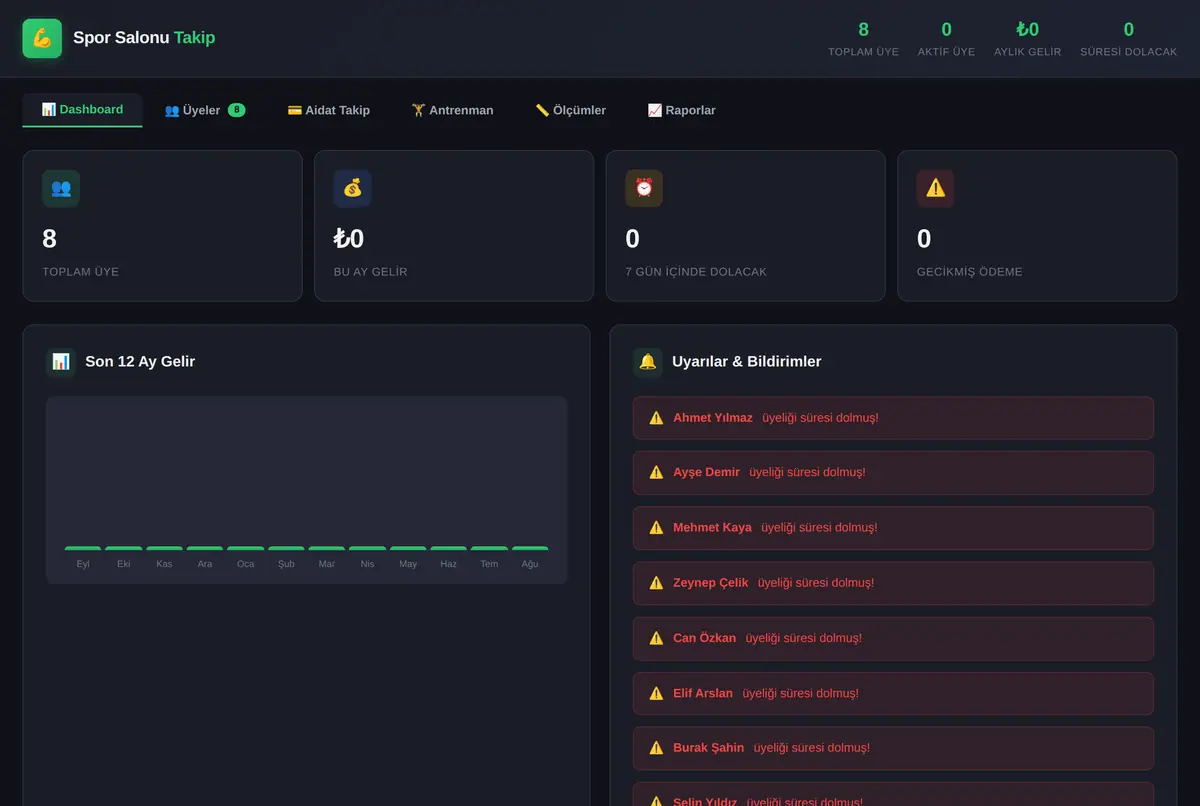The width and height of the screenshot is (1200, 806).
Task: Click the warning icon above GECİKMİŞ ÖDEME
Action: click(x=936, y=188)
